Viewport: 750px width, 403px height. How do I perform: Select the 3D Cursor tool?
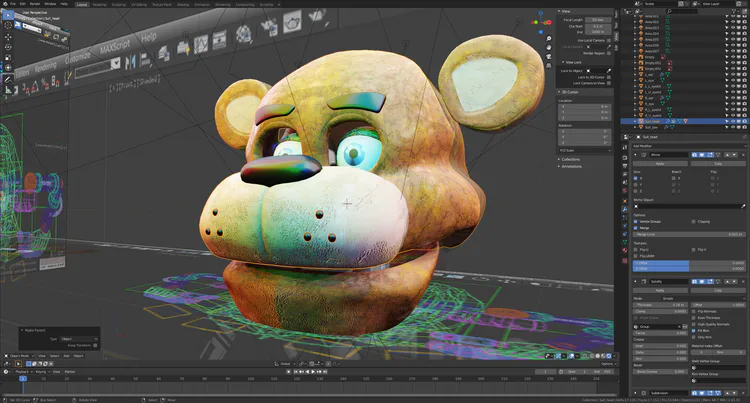click(8, 26)
